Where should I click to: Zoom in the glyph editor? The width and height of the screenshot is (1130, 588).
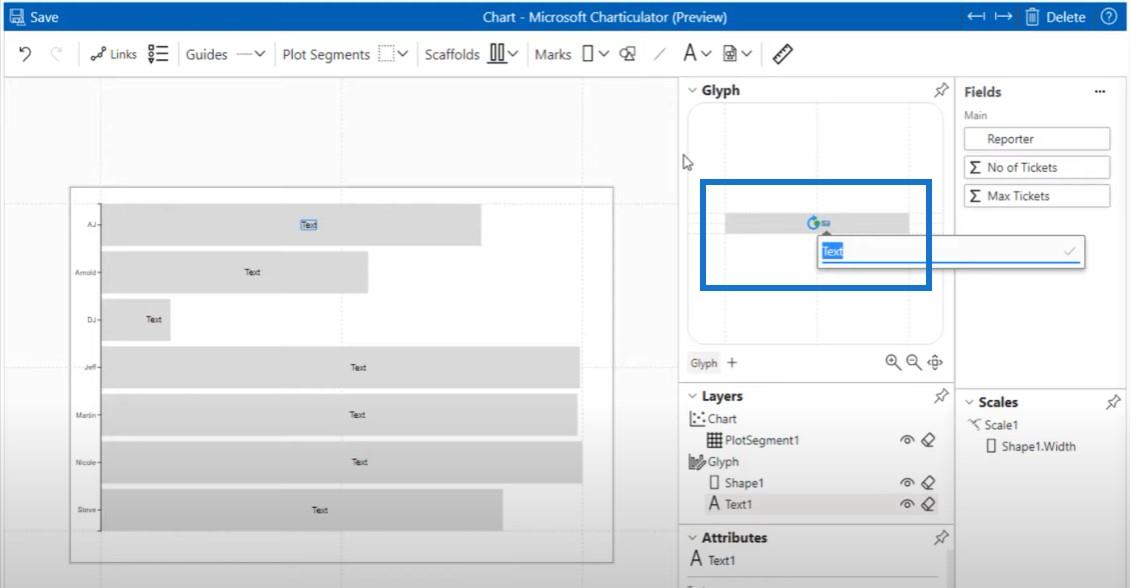892,362
